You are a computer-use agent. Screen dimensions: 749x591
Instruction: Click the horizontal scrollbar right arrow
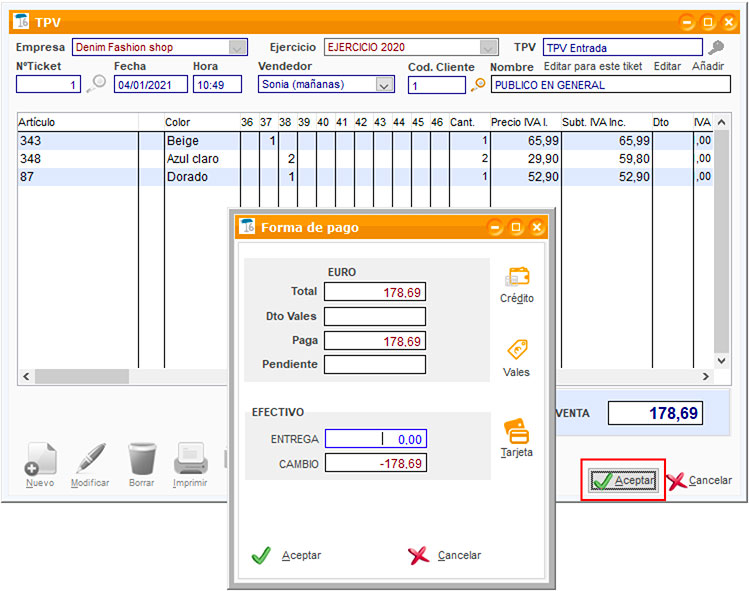[x=706, y=376]
